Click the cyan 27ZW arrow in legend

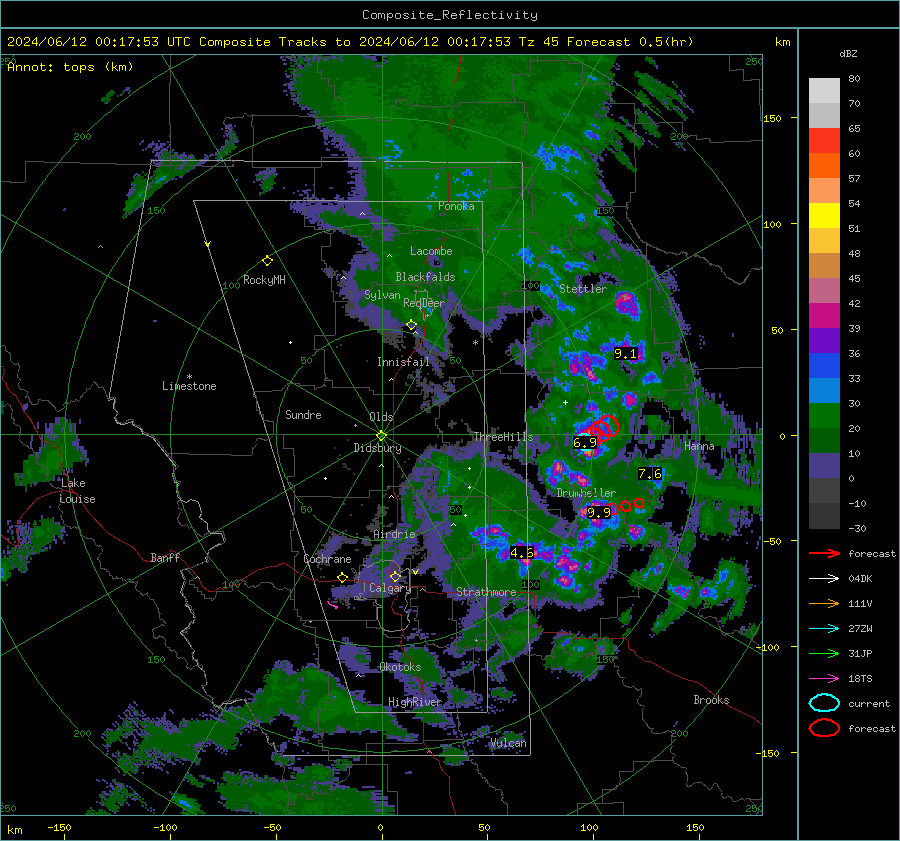point(824,629)
